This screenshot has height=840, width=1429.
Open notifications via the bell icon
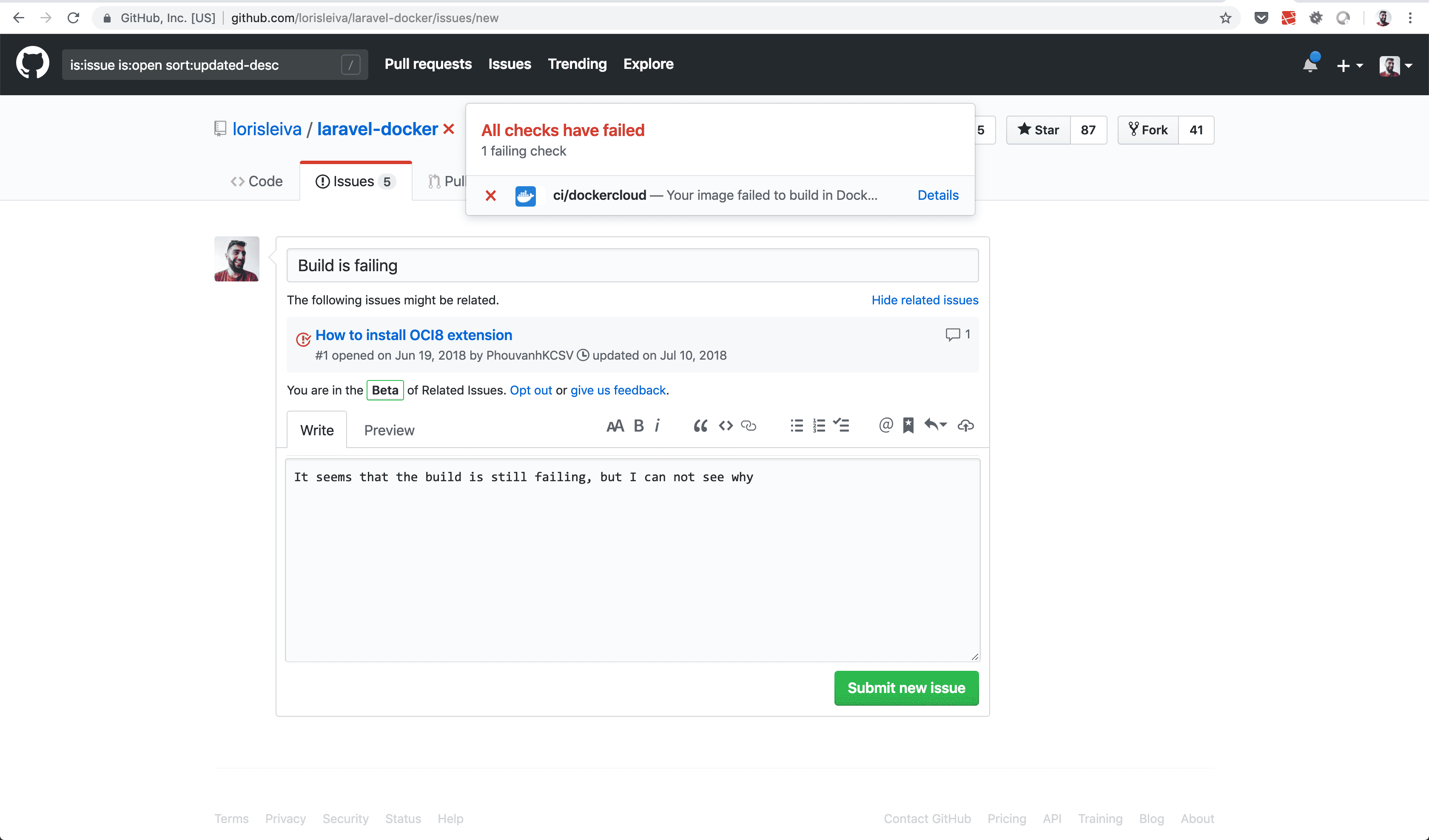click(x=1310, y=65)
